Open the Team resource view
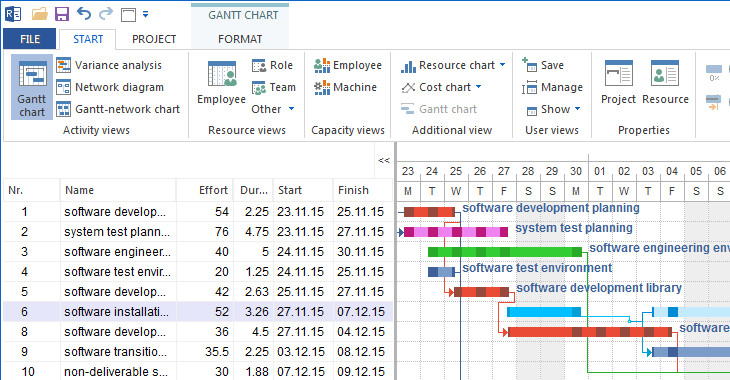 point(274,87)
